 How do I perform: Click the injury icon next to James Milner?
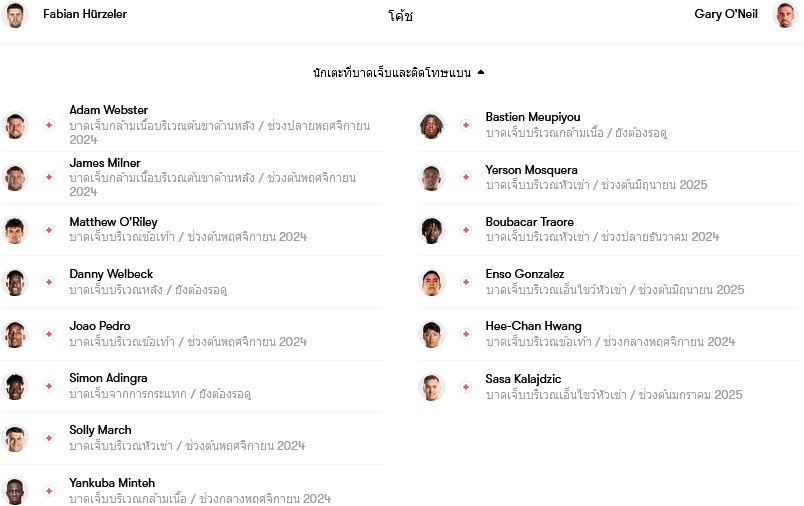click(x=49, y=177)
